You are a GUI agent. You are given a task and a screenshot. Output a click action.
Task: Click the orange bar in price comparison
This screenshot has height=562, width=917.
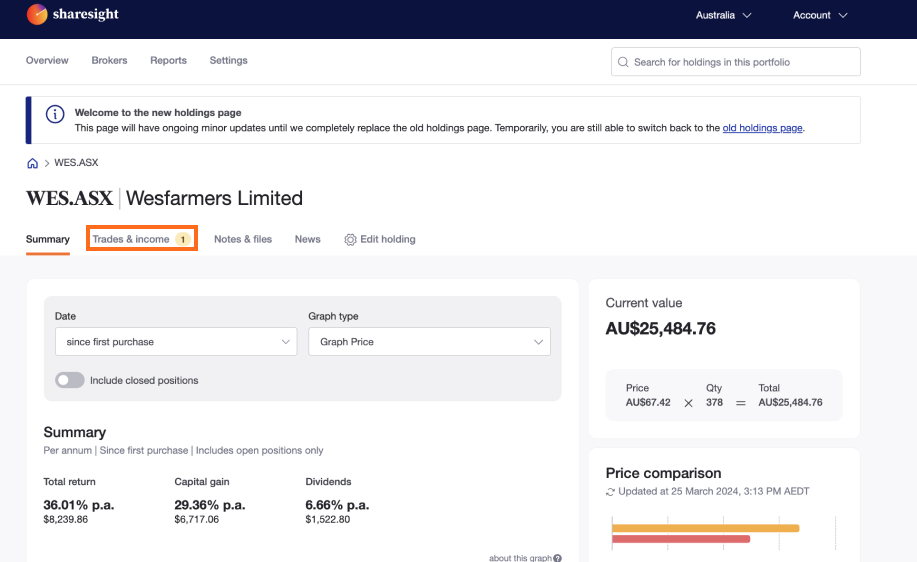click(x=705, y=528)
